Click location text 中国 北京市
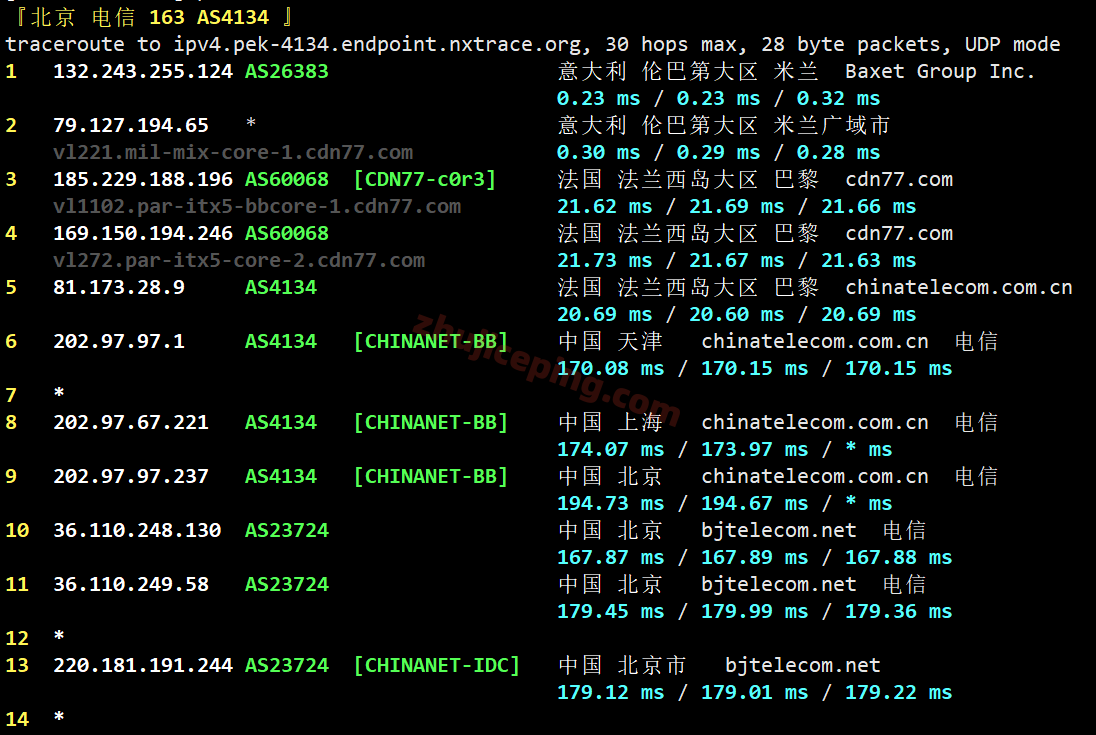Viewport: 1096px width, 735px height. tap(622, 665)
